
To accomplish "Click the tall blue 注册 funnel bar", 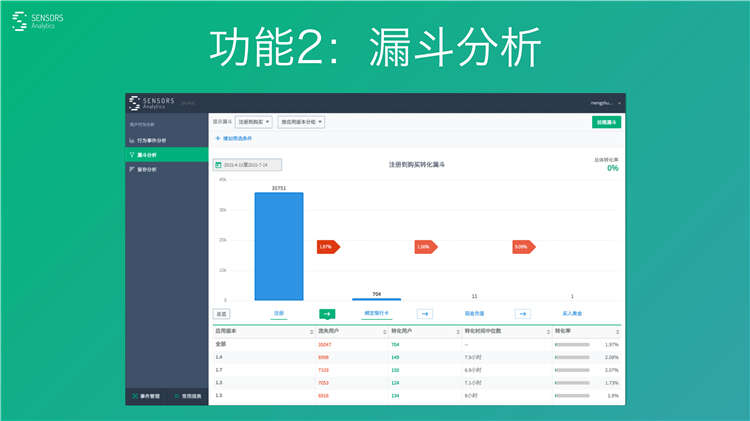I will coord(279,246).
